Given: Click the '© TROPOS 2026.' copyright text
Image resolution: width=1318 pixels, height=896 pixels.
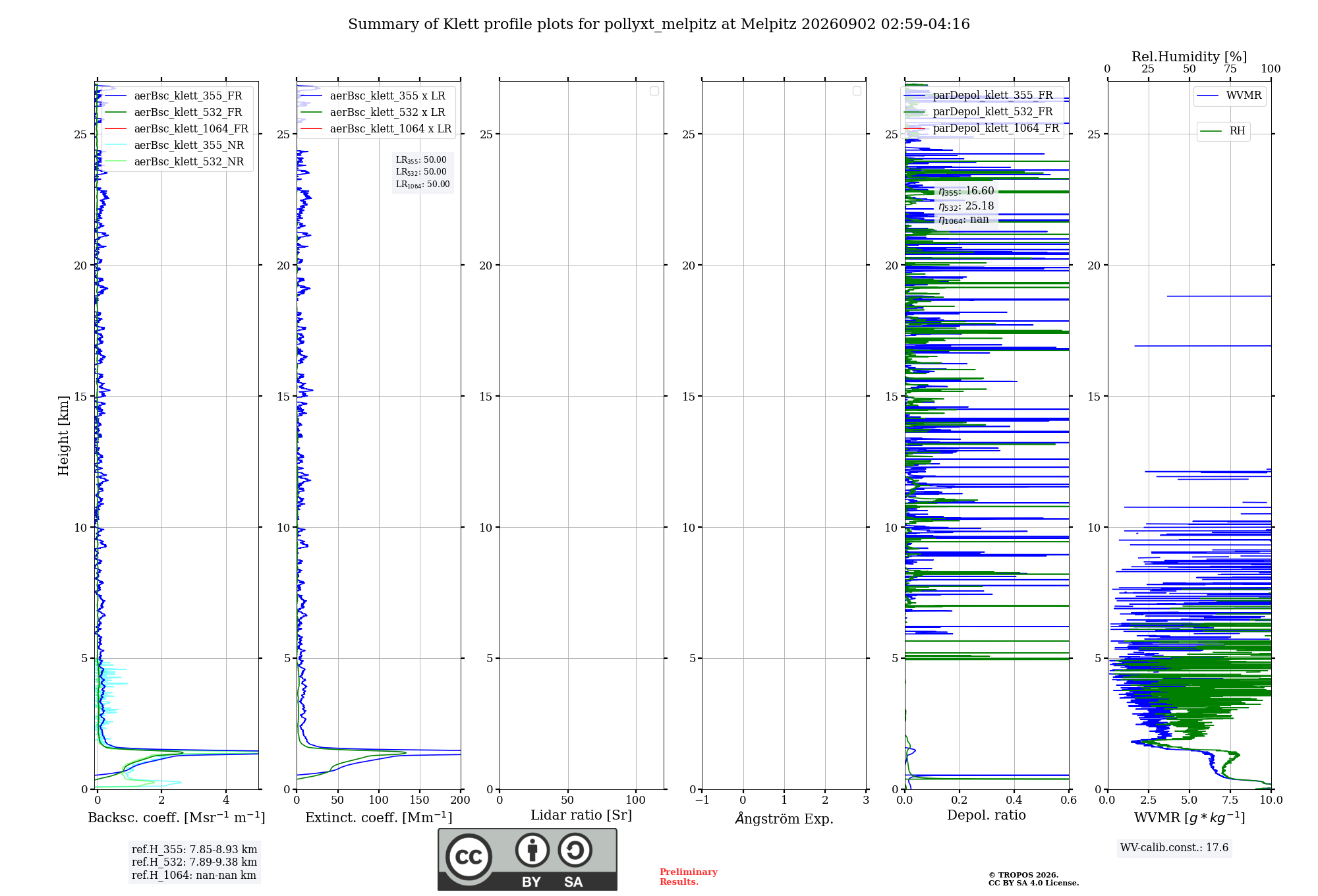Looking at the screenshot, I should [x=1023, y=875].
